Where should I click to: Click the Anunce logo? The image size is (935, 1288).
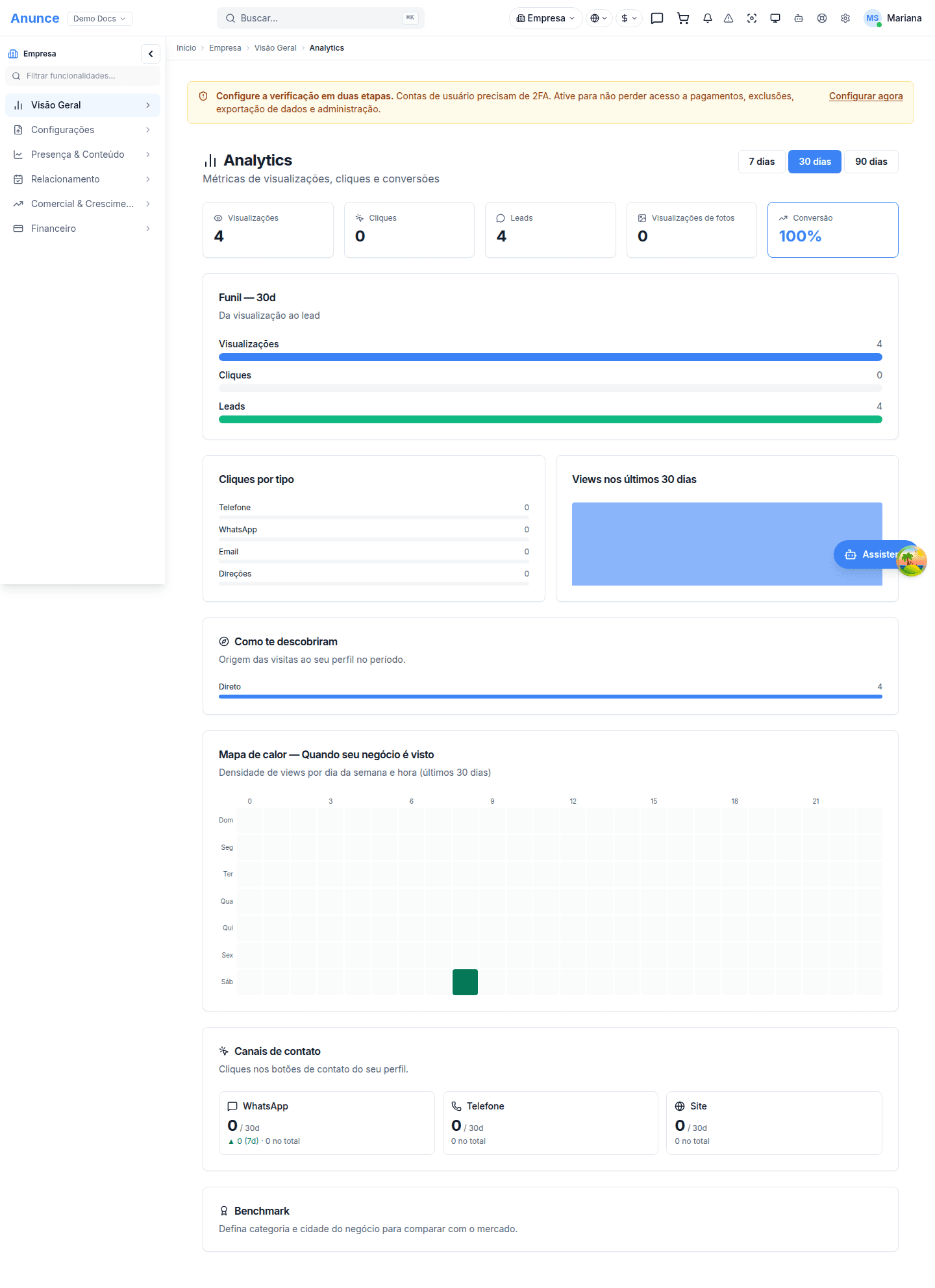35,18
